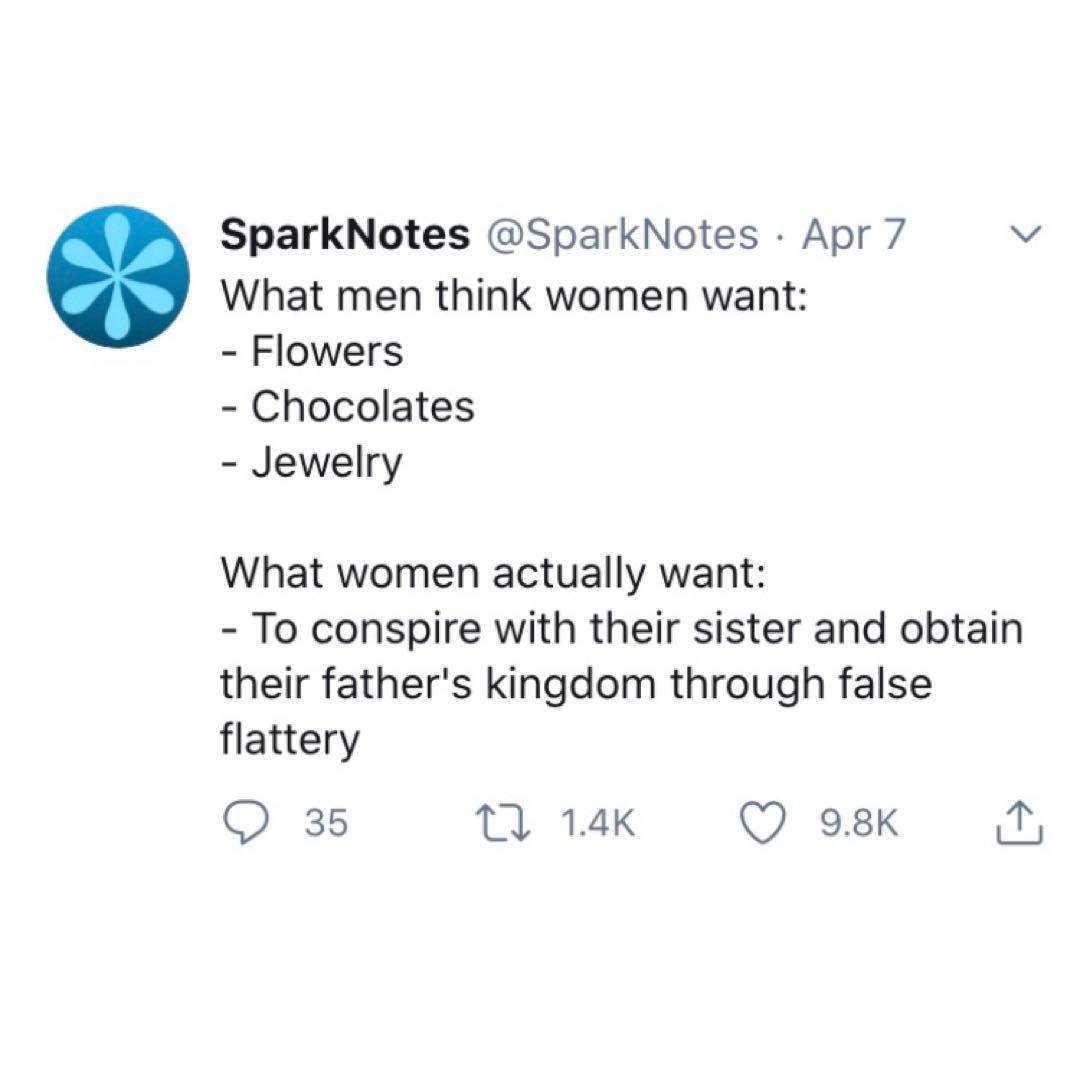Click the 35 replies count
1080x1080 pixels.
pyautogui.click(x=326, y=824)
